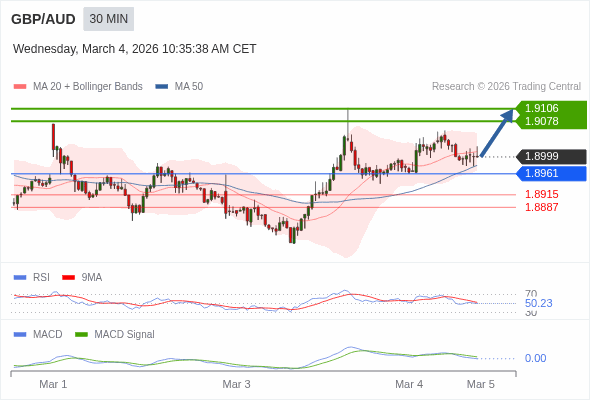
Task: Click the 30 MIN timeframe badge
Action: click(108, 19)
